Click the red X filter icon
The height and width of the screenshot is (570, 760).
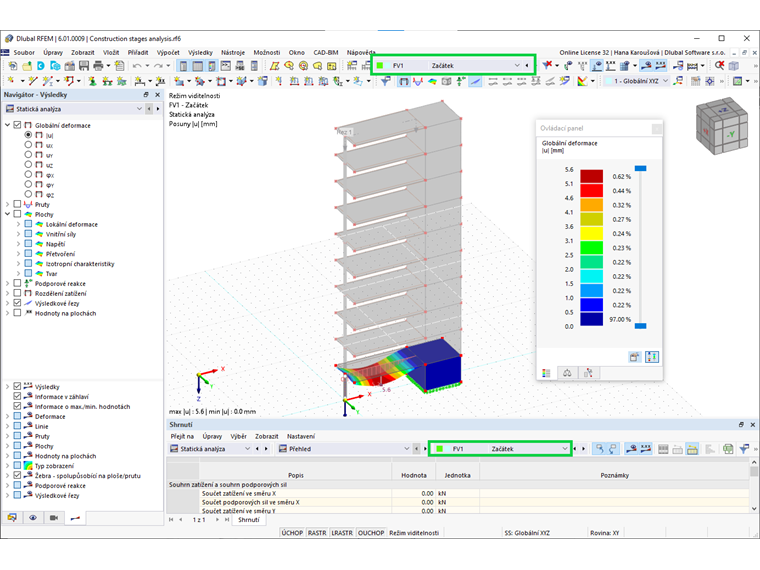tap(547, 65)
